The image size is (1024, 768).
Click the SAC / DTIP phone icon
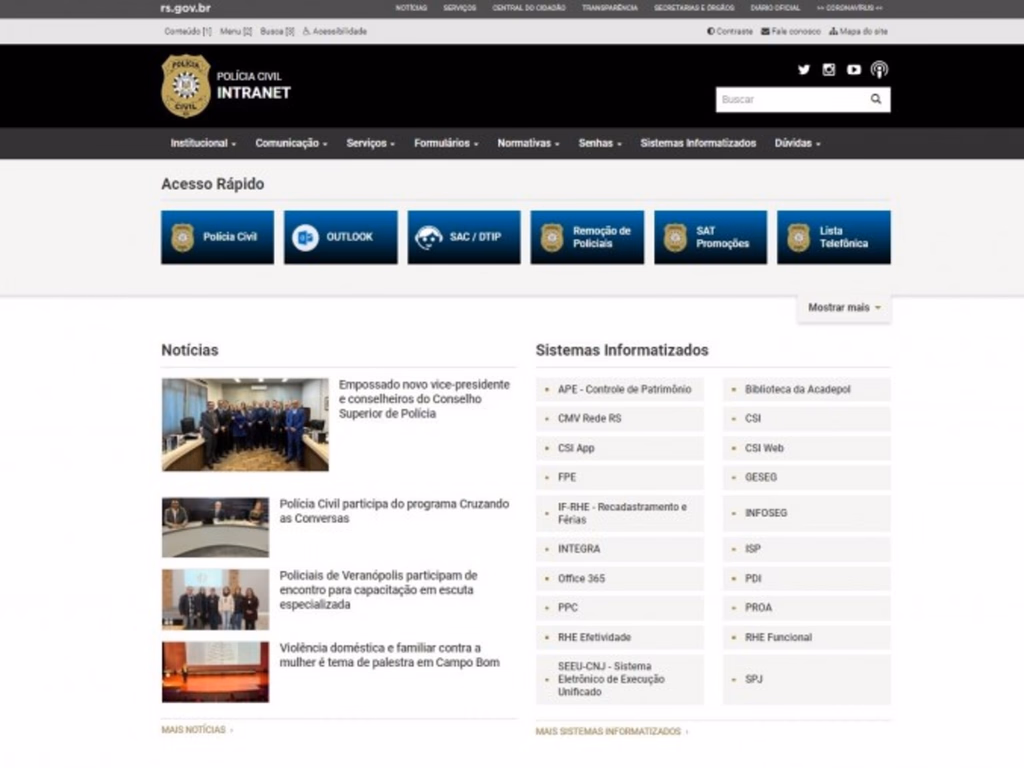pos(428,236)
